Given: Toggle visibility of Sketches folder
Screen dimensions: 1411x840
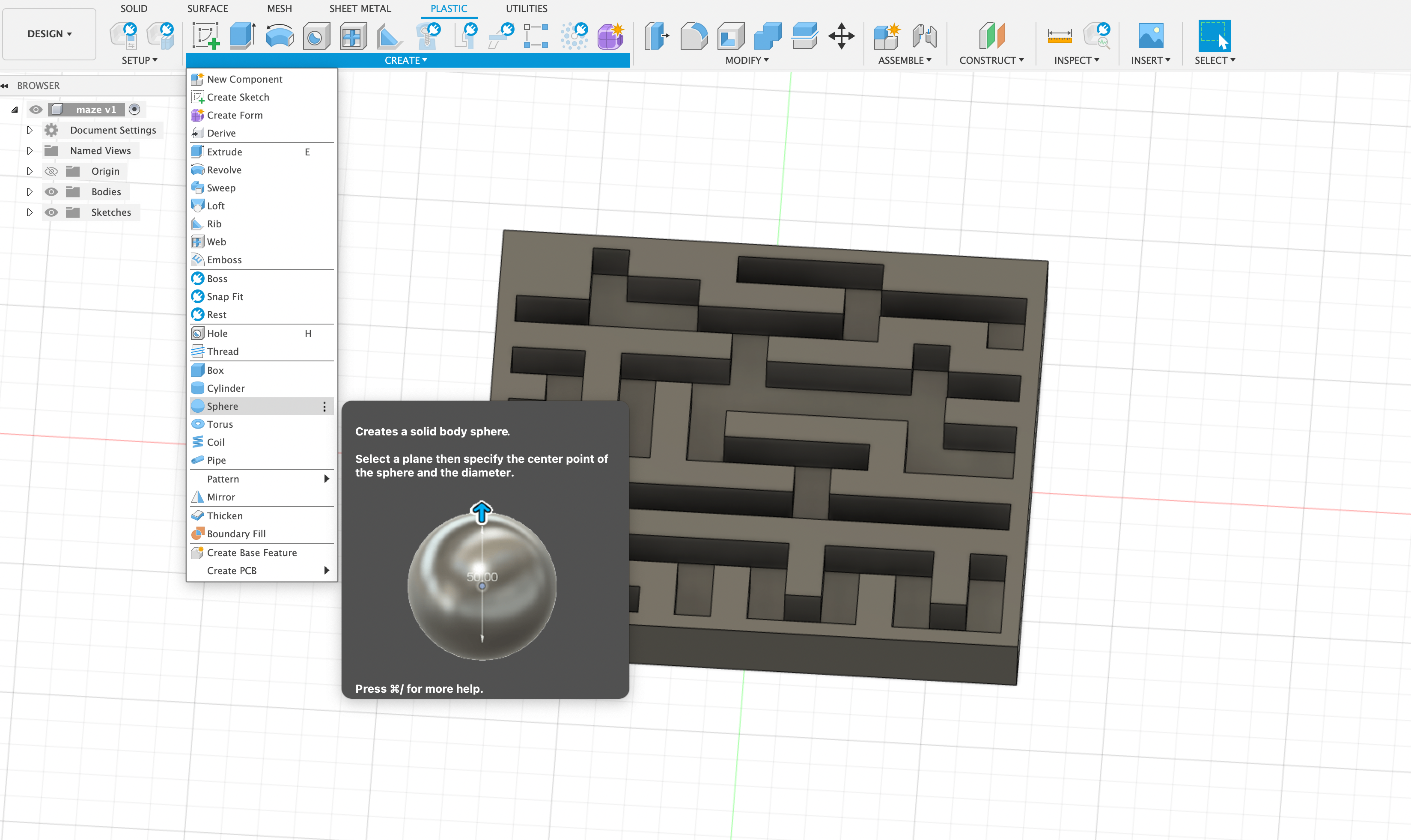Looking at the screenshot, I should click(51, 212).
